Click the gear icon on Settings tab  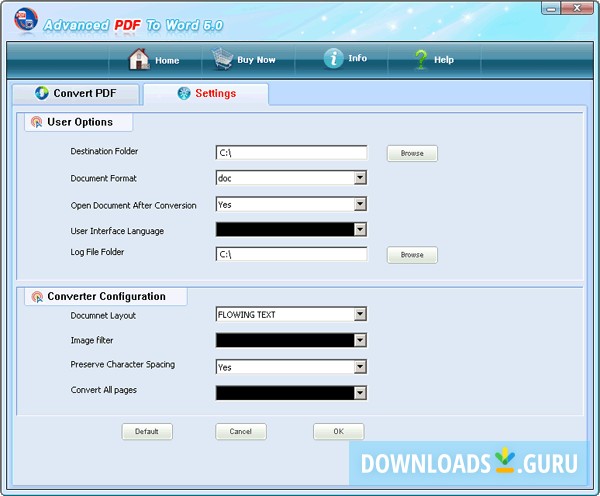pos(184,93)
